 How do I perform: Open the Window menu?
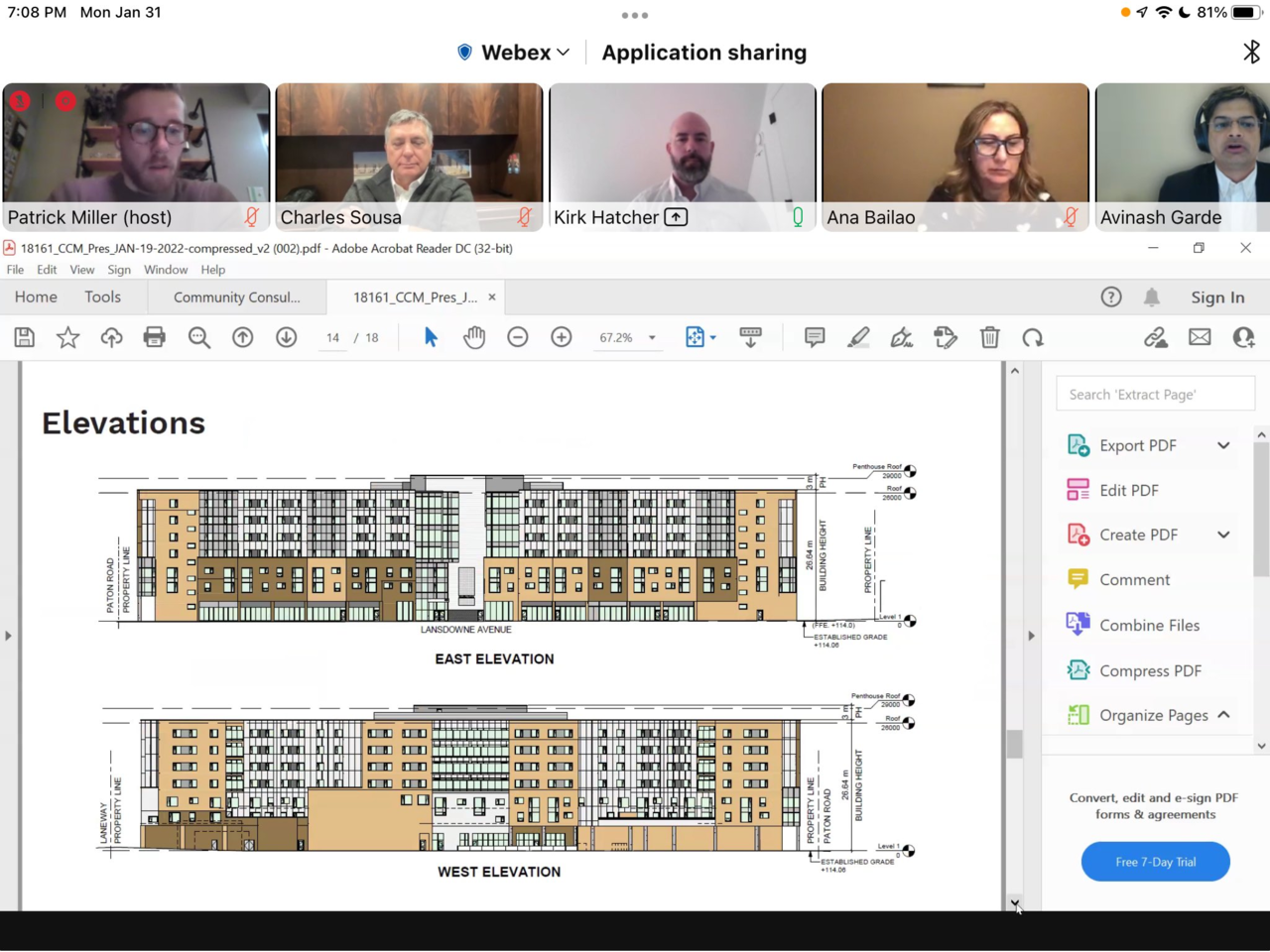tap(166, 270)
